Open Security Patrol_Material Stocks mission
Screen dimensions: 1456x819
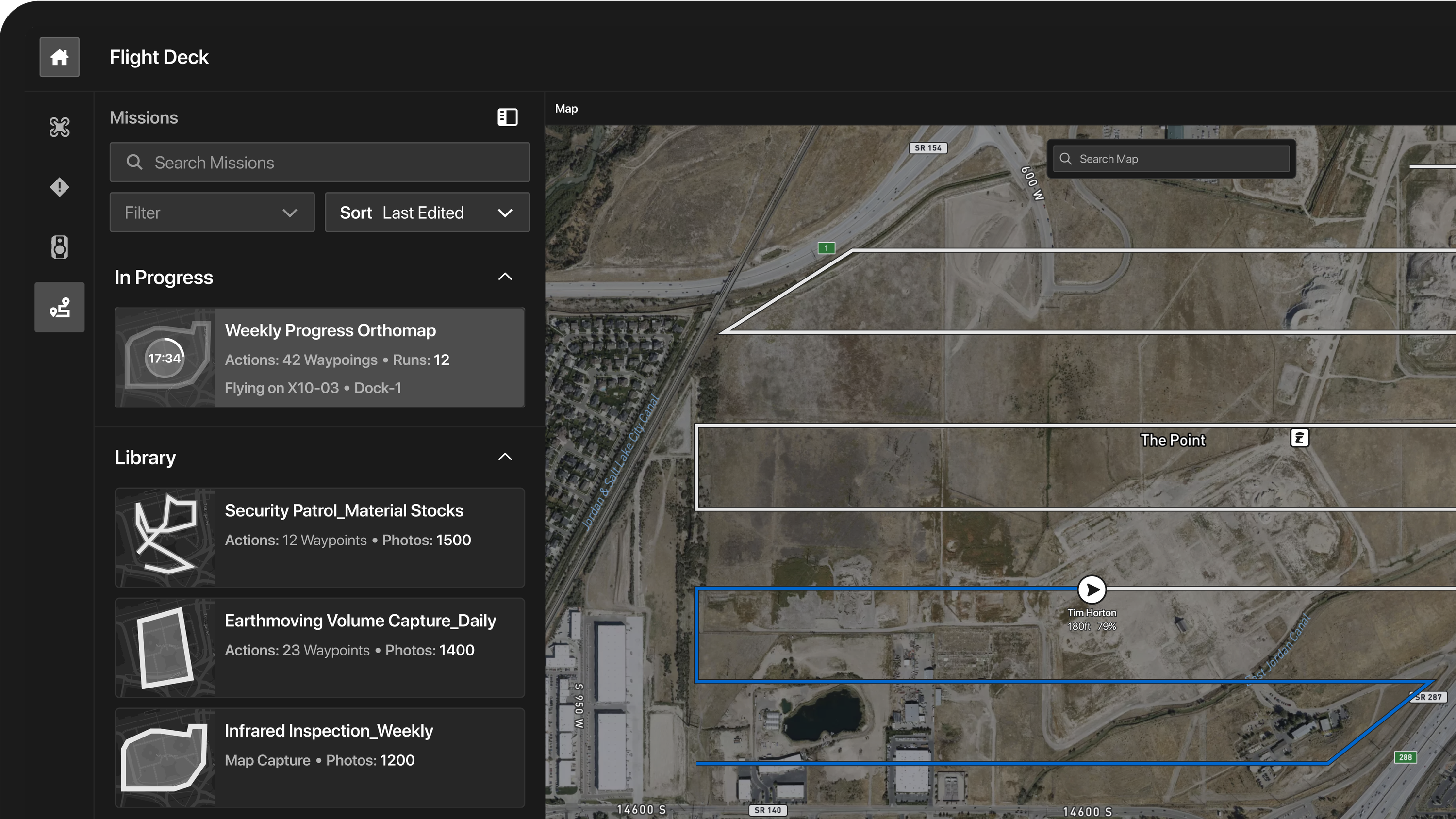click(x=319, y=538)
